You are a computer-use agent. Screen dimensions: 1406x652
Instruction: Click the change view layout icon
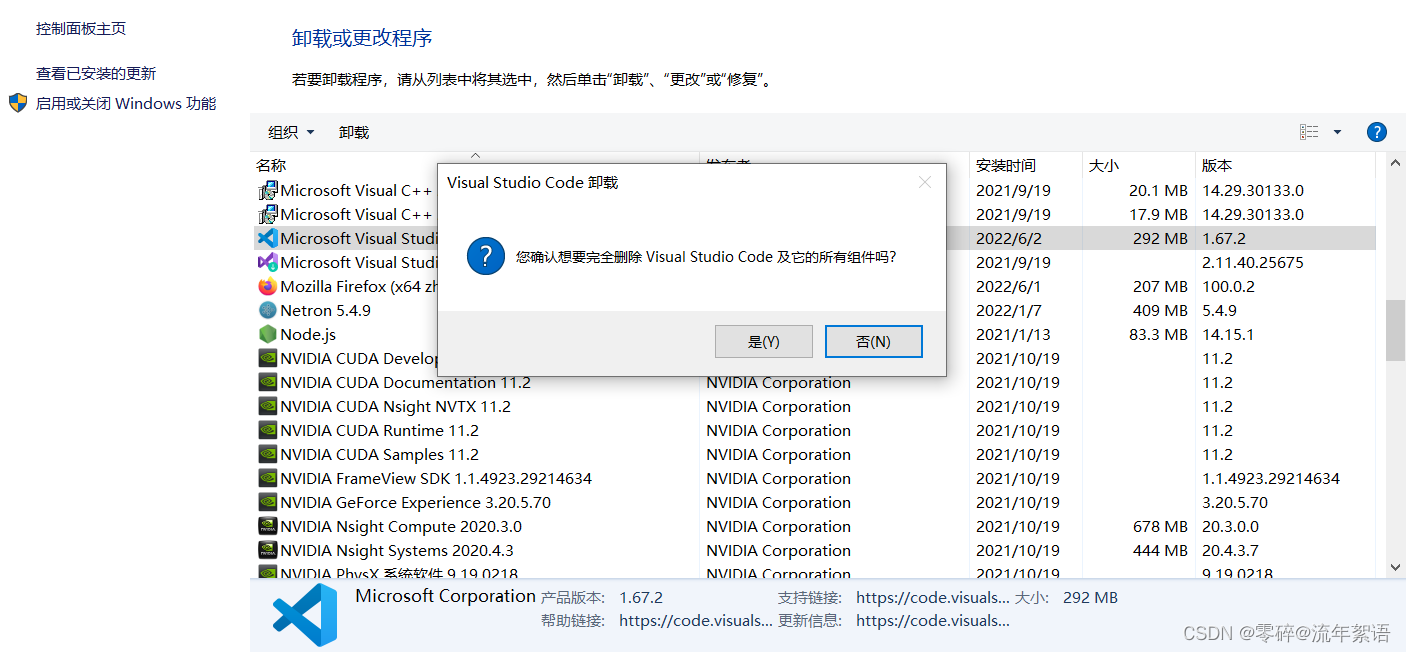pos(1309,132)
